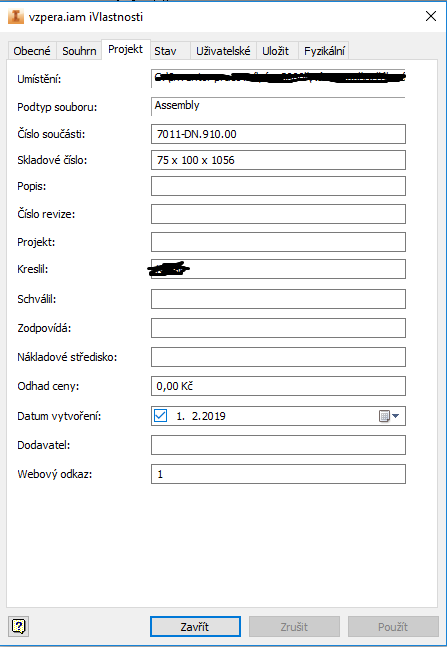Uncheck the Datum vytvoření date checkbox

coord(160,416)
